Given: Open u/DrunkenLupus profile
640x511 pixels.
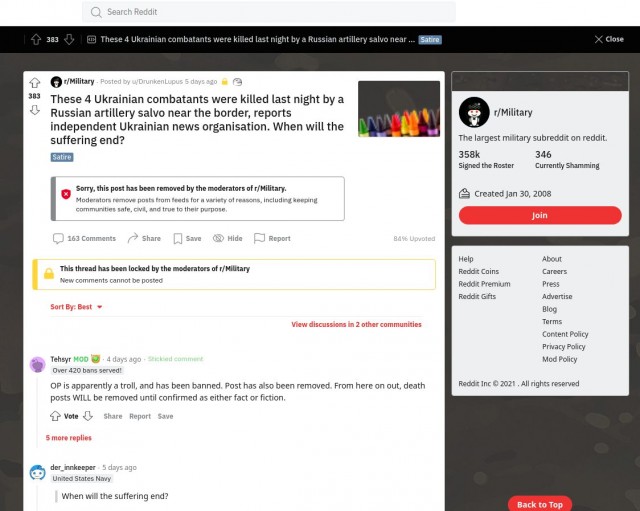Looking at the screenshot, I should click(x=157, y=82).
